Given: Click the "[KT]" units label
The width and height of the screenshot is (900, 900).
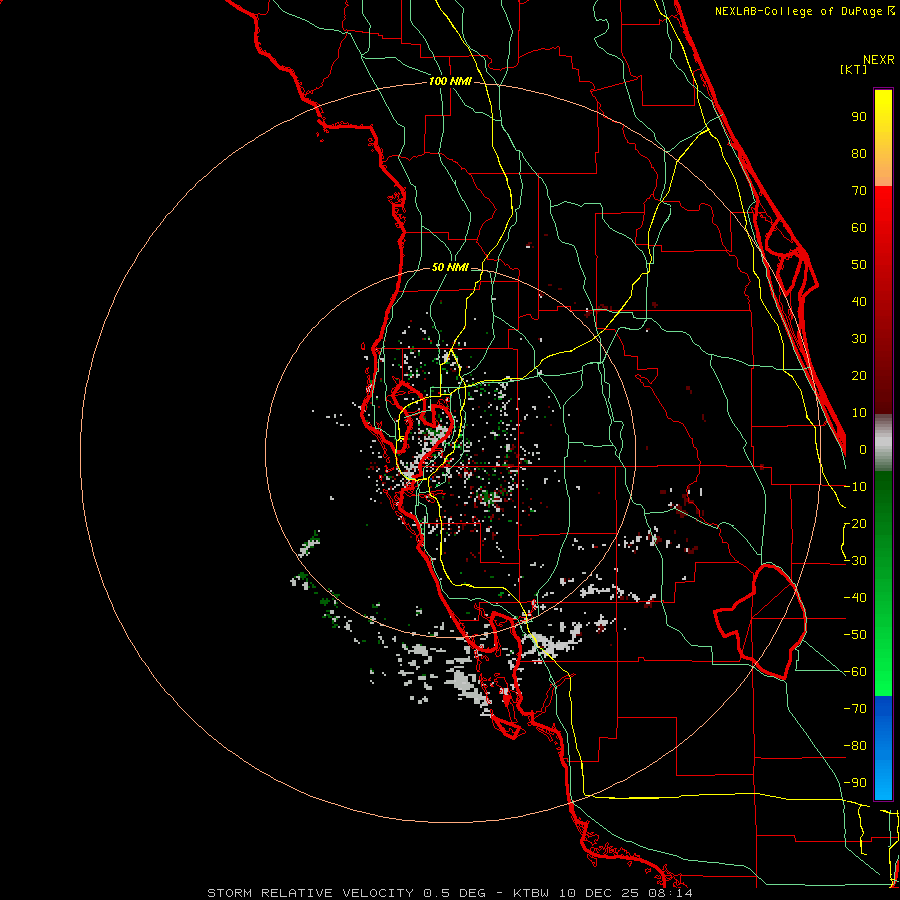Looking at the screenshot, I should click(853, 69).
